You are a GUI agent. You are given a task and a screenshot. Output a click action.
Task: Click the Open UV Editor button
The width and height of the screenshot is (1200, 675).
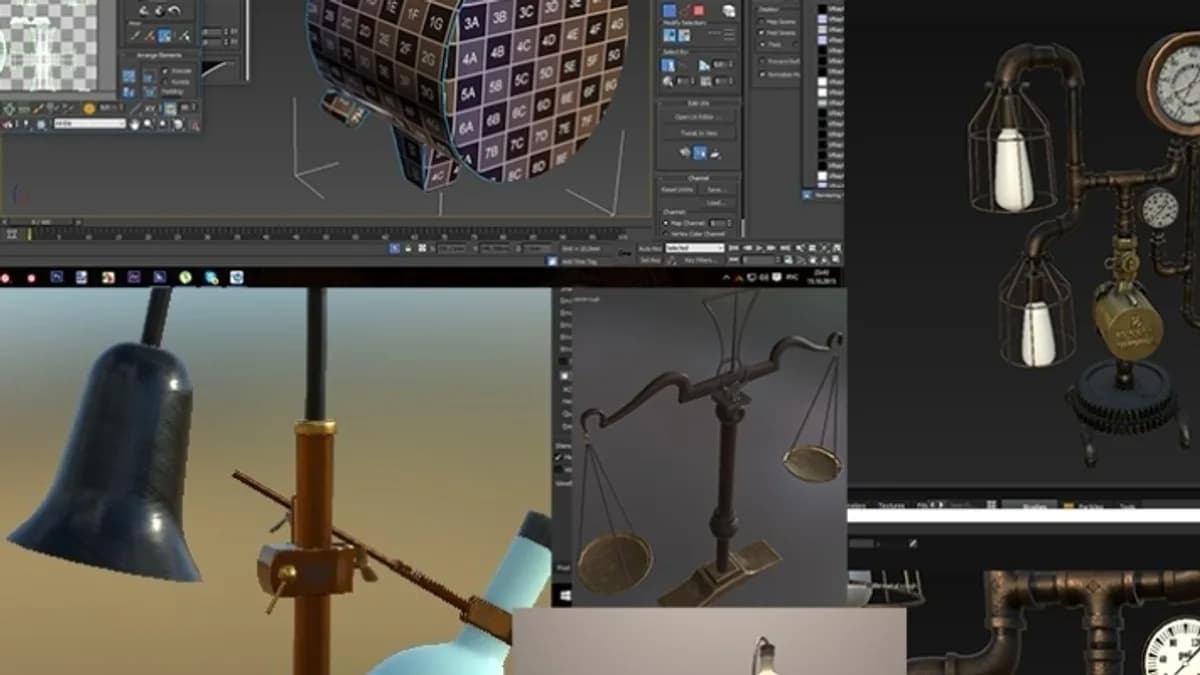(x=699, y=118)
